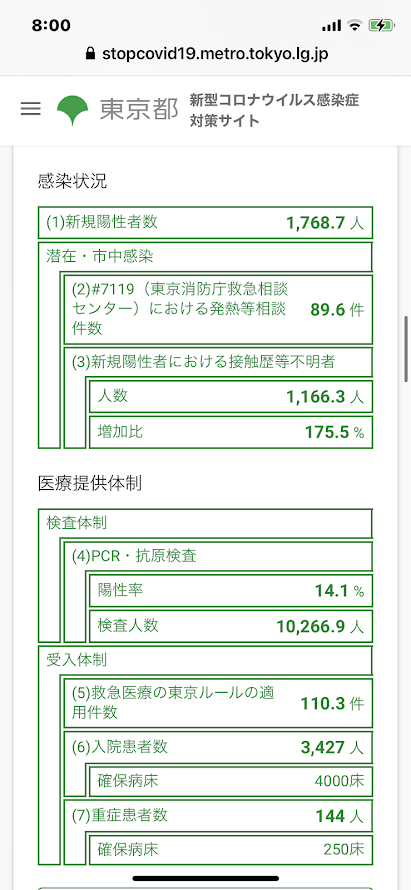
Task: Tap the 8:00 clock in status bar
Action: pyautogui.click(x=51, y=26)
